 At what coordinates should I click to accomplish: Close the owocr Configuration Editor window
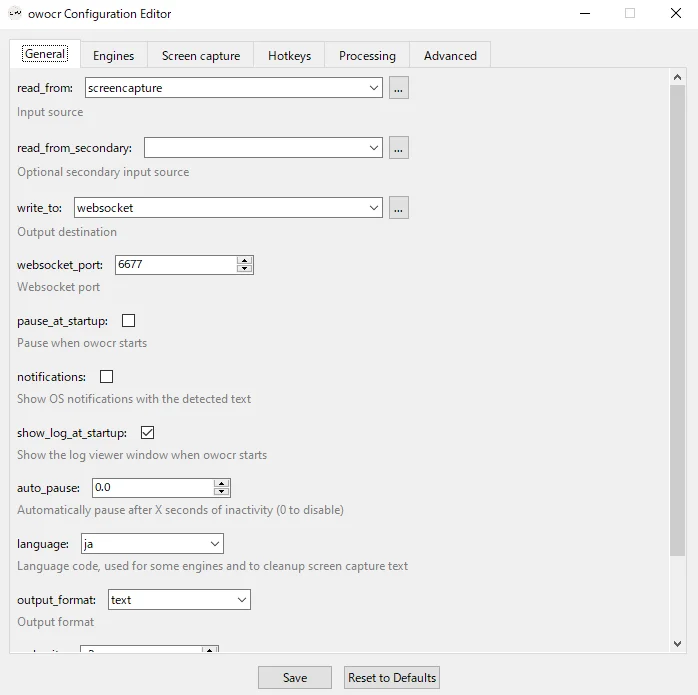click(676, 13)
